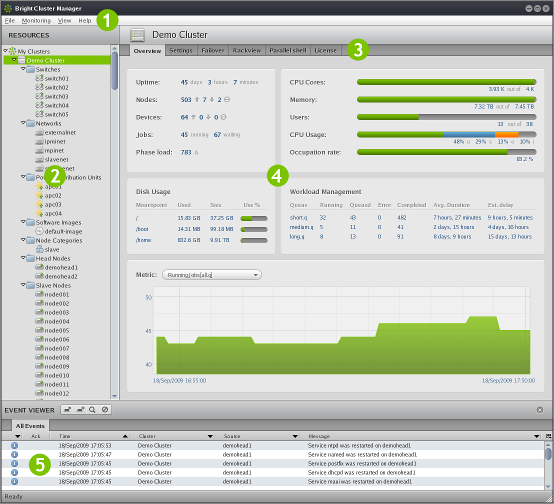This screenshot has width=554, height=504.
Task: Switch to the Settings tab
Action: coord(181,51)
